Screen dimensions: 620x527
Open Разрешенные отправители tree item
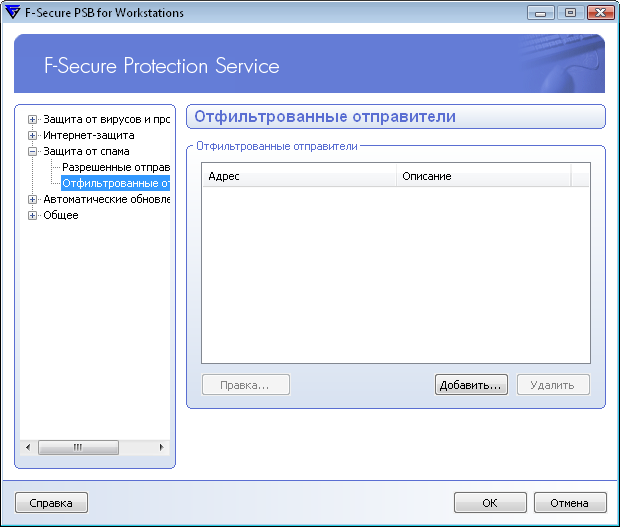coord(116,167)
